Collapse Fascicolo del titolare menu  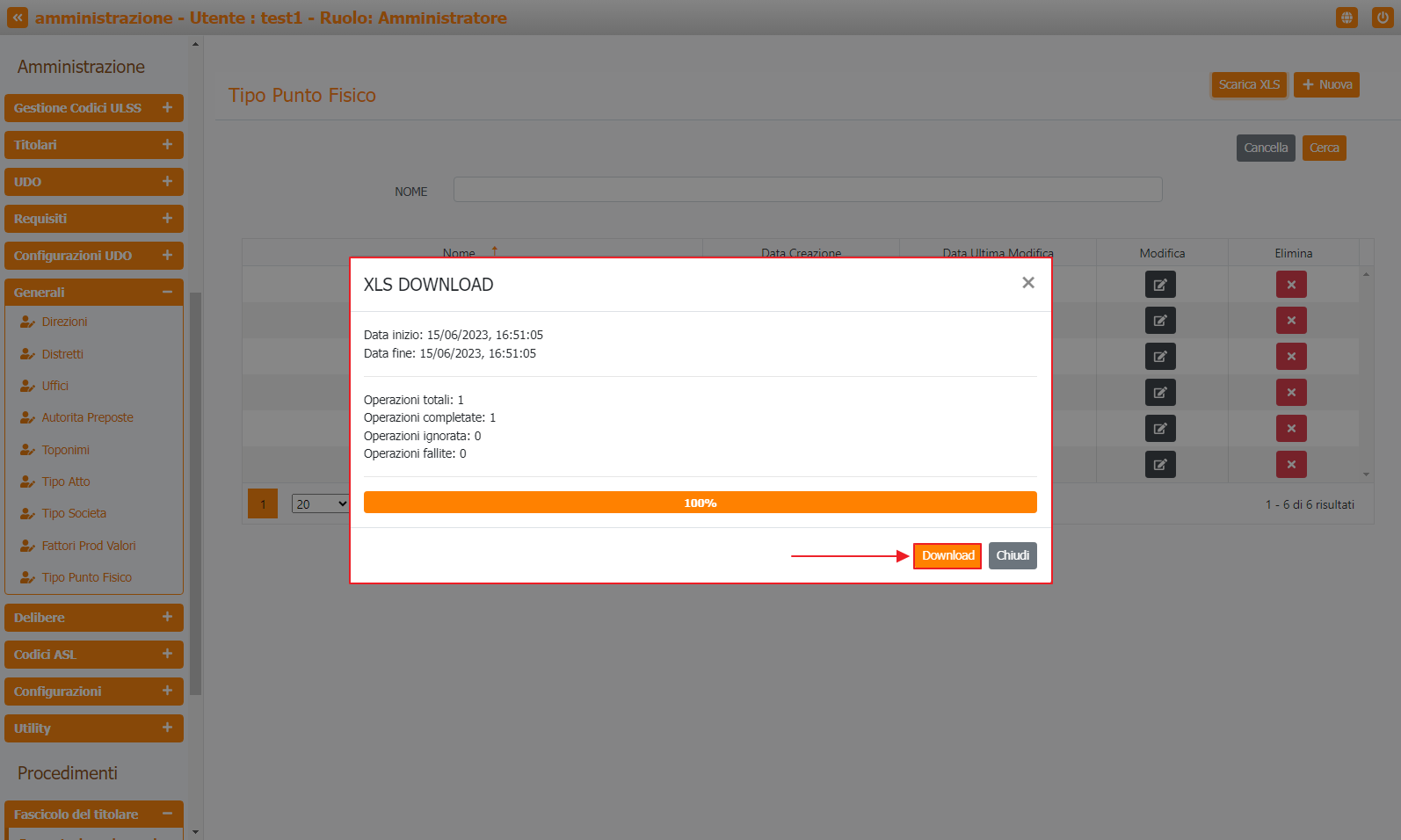click(94, 815)
